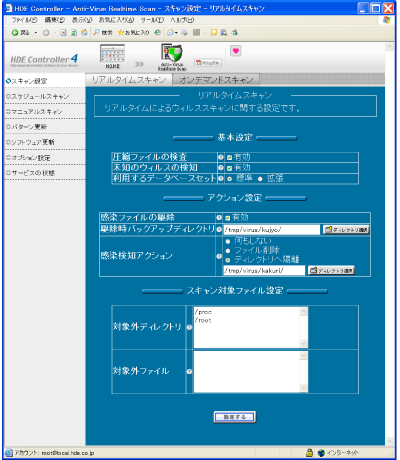Switch to the リアルタイムスキャン tab
Viewport: 400px width, 460px height.
point(129,80)
